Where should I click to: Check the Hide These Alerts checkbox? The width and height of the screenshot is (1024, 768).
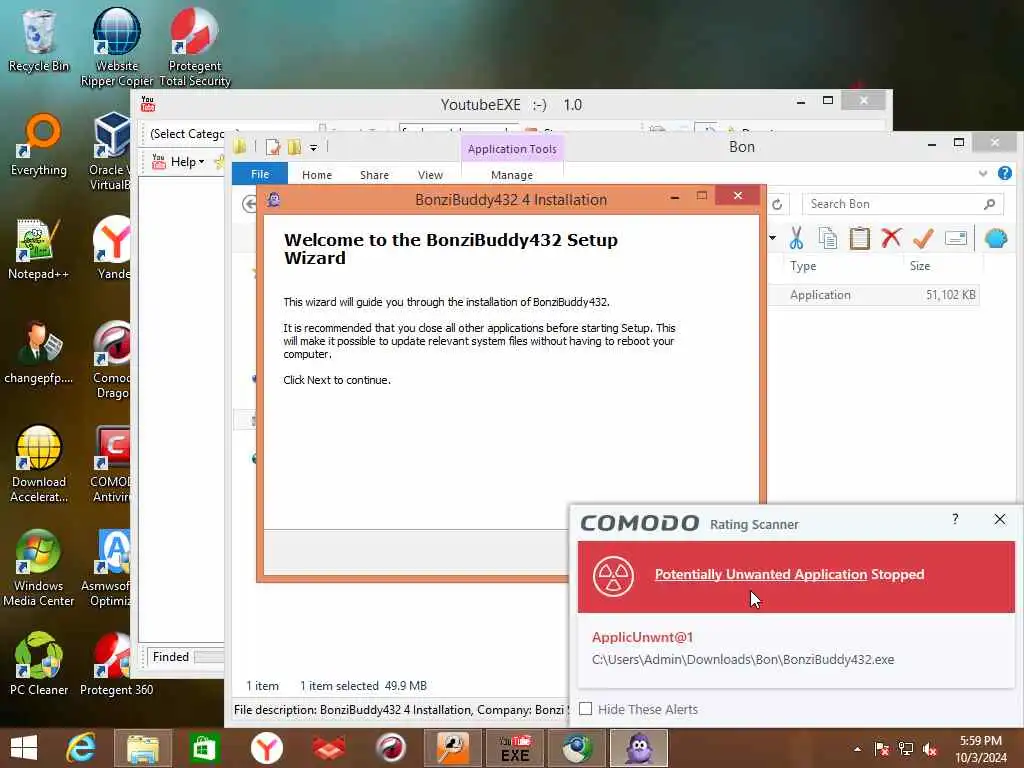pyautogui.click(x=586, y=709)
